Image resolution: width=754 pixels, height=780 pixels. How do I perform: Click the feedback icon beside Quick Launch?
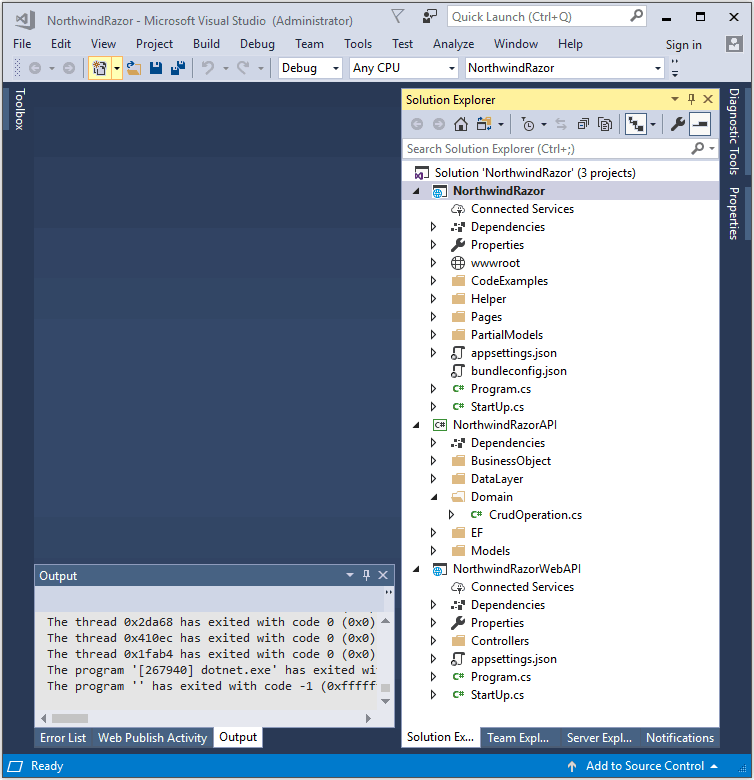429,16
